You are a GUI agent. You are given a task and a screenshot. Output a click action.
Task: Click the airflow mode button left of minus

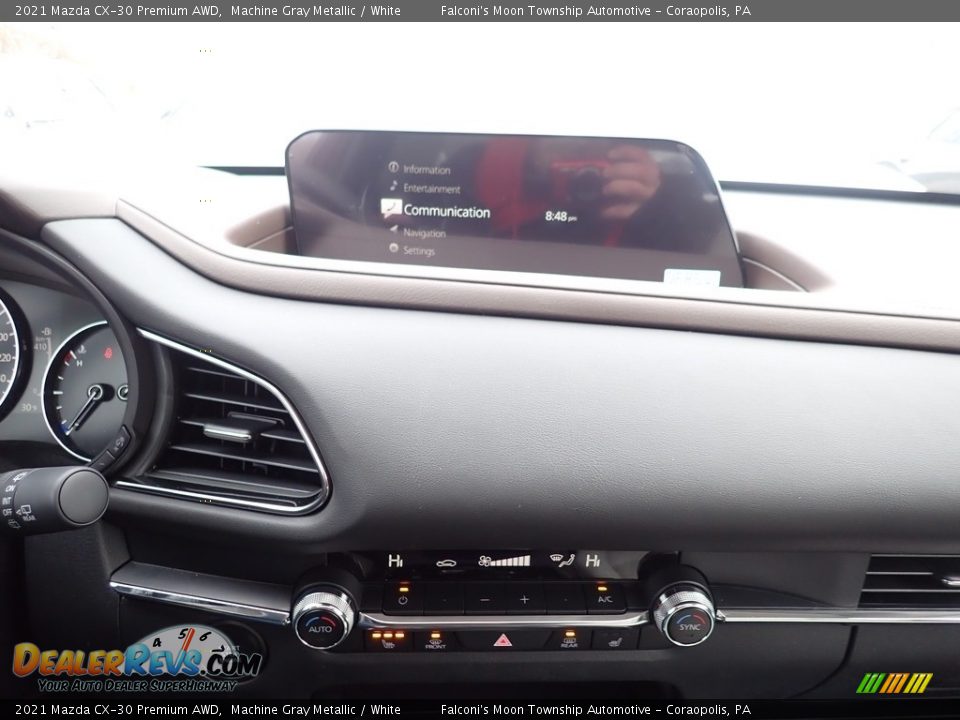443,599
